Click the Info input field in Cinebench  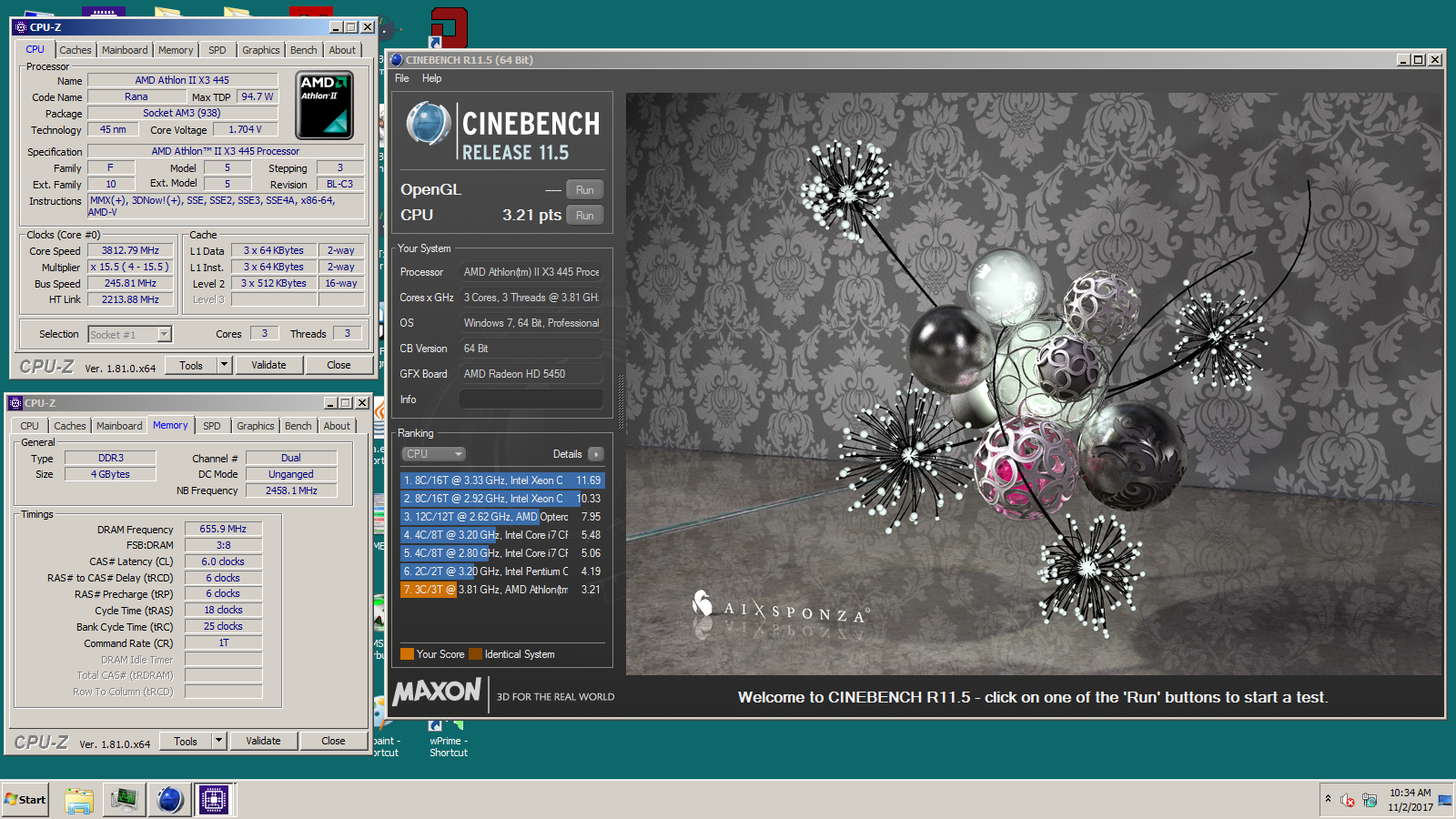coord(531,399)
